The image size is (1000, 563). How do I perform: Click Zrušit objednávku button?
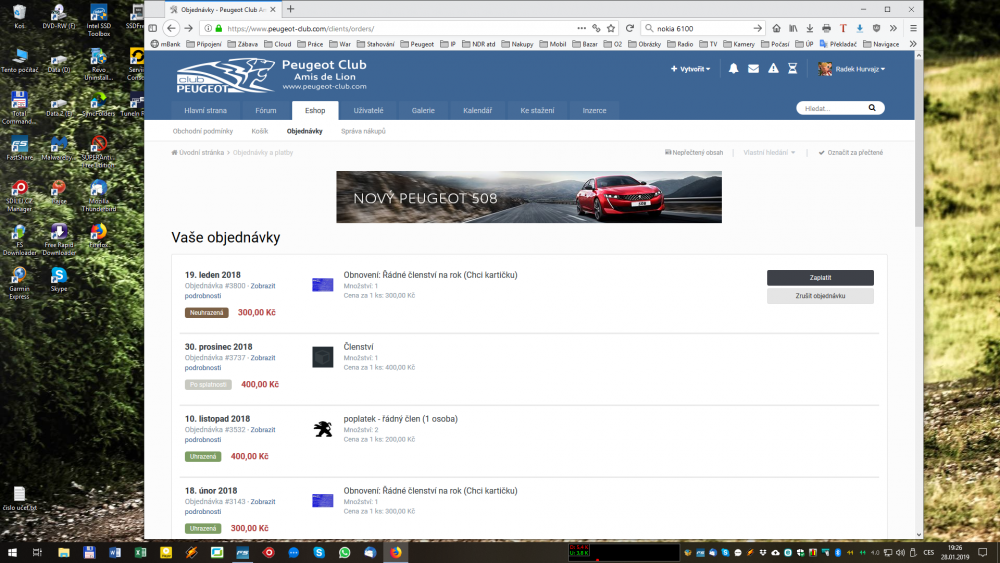click(820, 296)
